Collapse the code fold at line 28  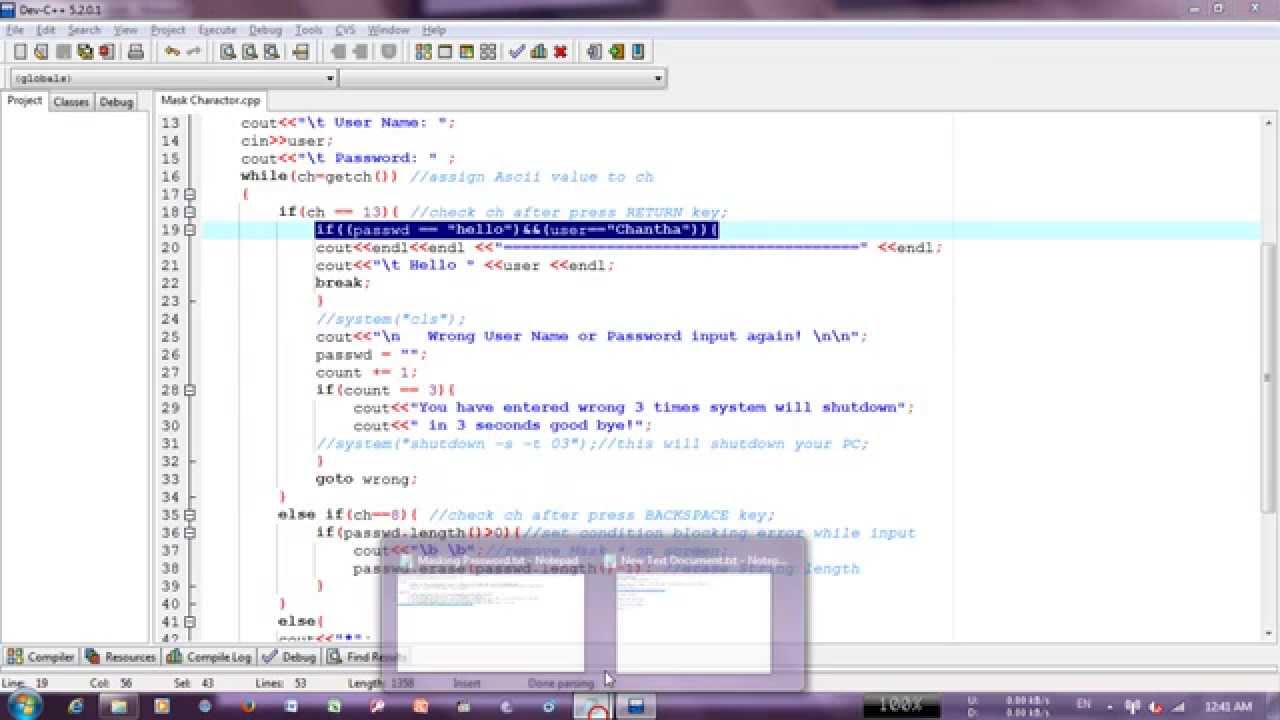tap(190, 390)
